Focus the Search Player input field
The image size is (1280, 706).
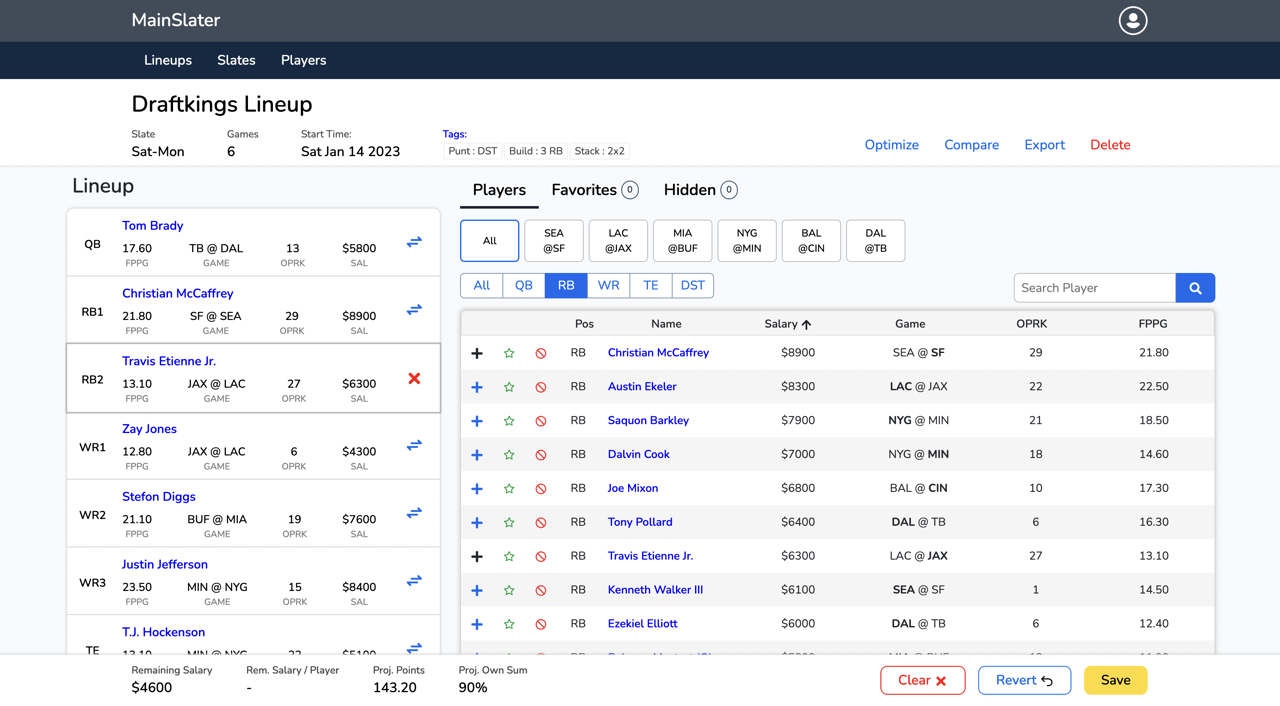pos(1094,288)
